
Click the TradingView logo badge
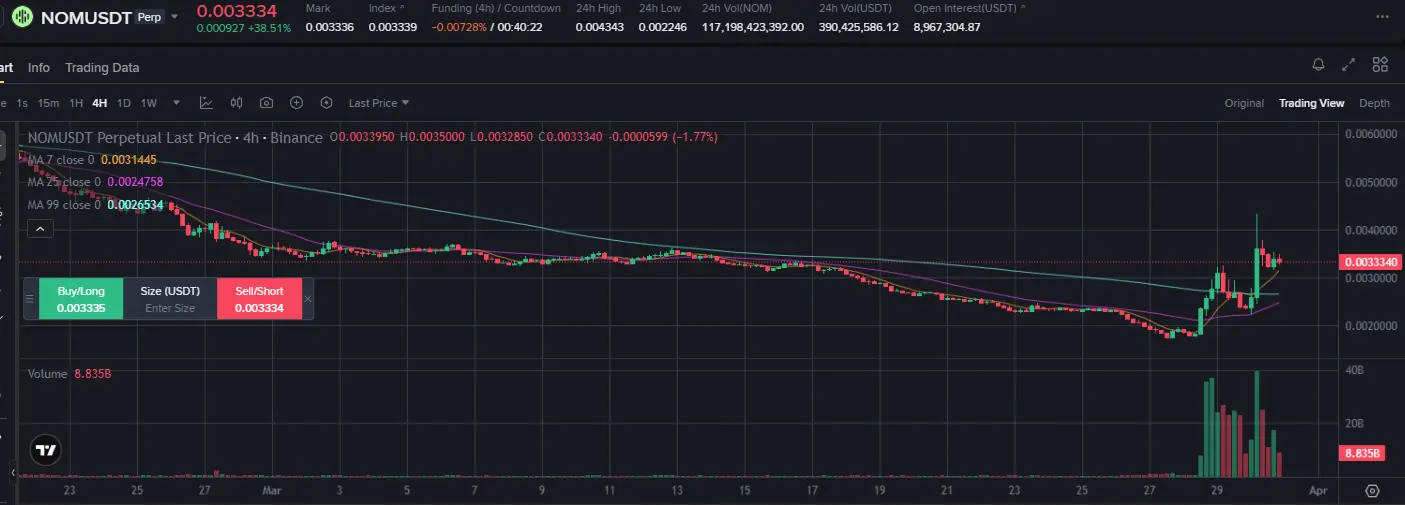point(45,450)
